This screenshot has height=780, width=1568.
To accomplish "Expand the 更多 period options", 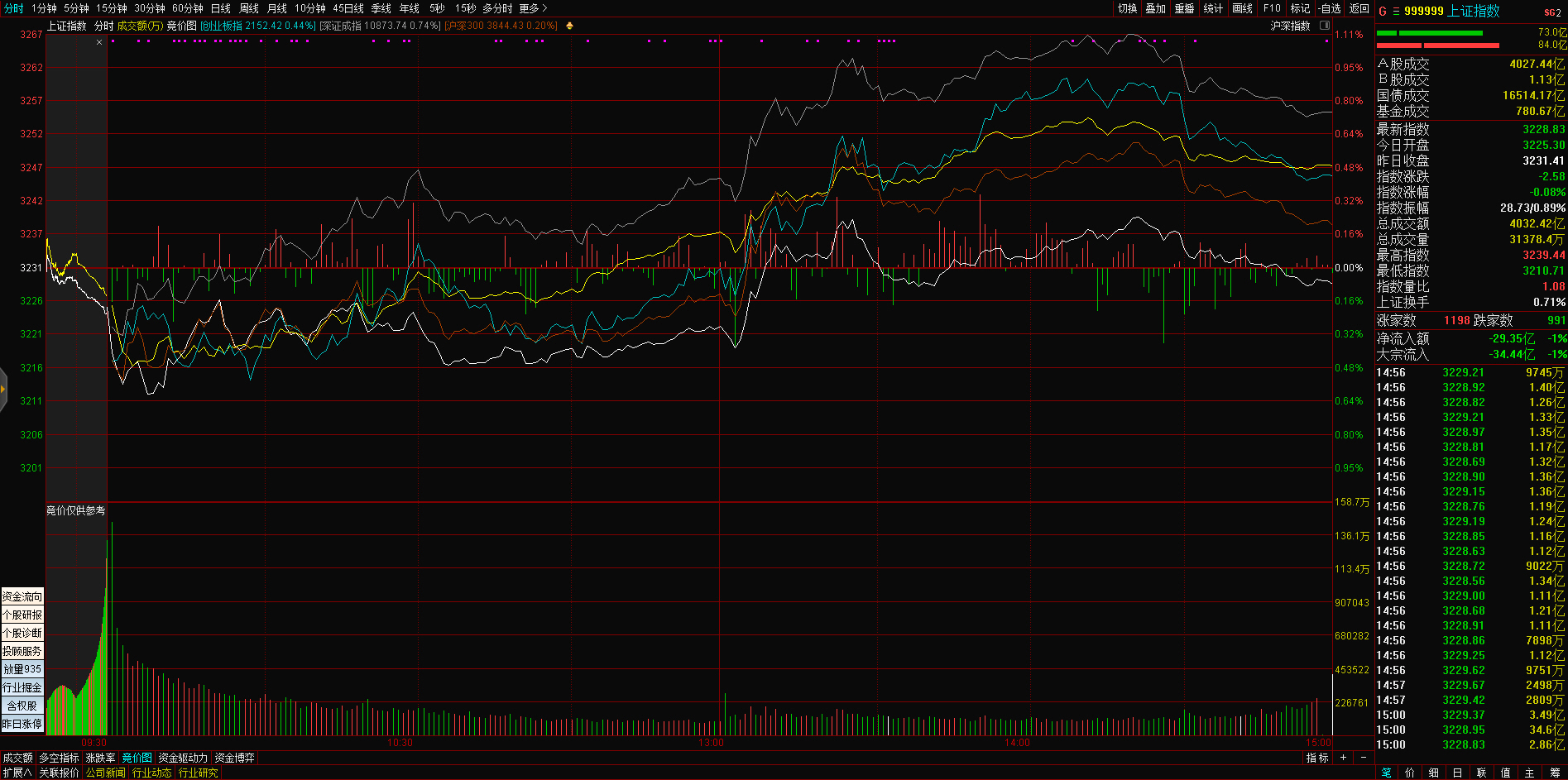I will coord(533,8).
